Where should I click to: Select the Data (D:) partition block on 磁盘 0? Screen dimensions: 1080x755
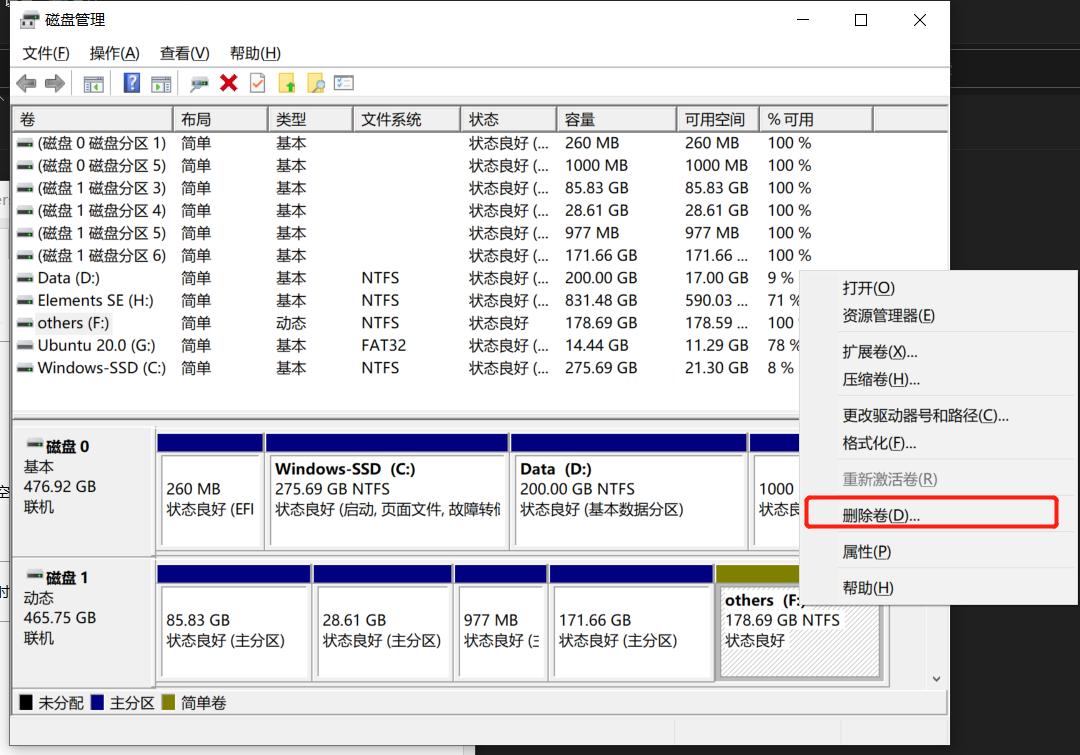click(x=629, y=490)
